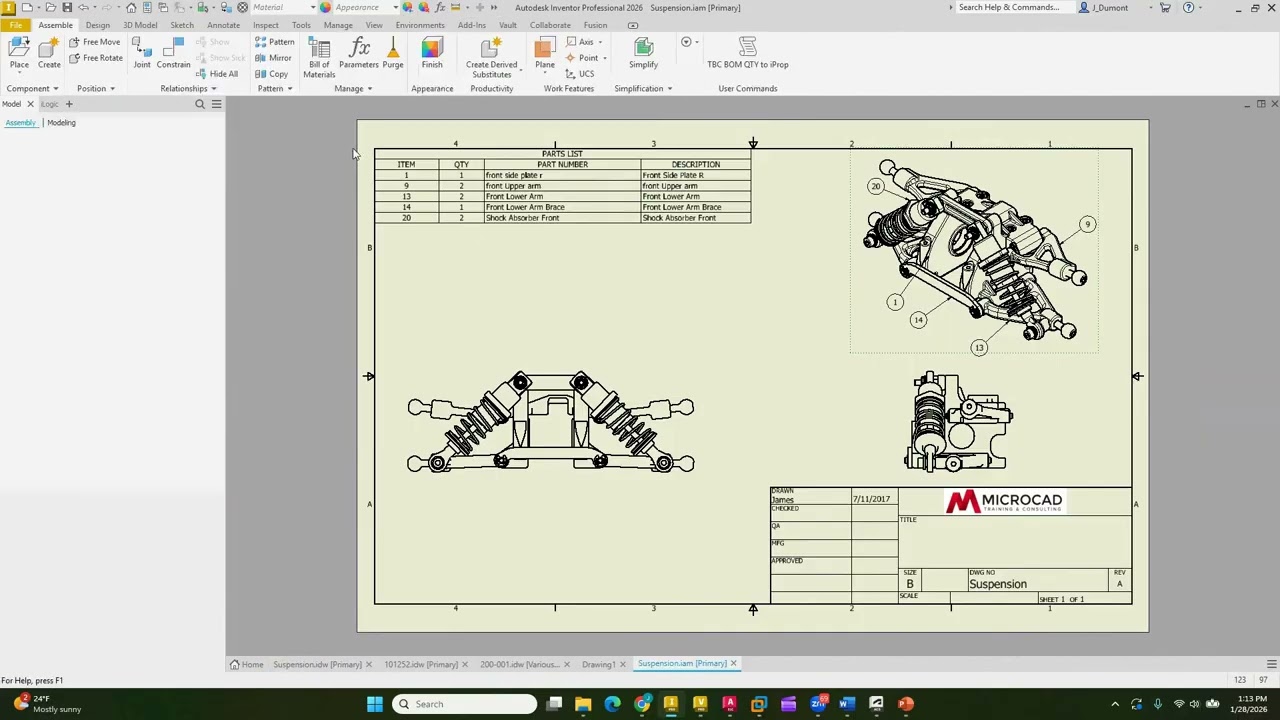Open Bill of Materials
The width and height of the screenshot is (1280, 720).
[x=319, y=57]
